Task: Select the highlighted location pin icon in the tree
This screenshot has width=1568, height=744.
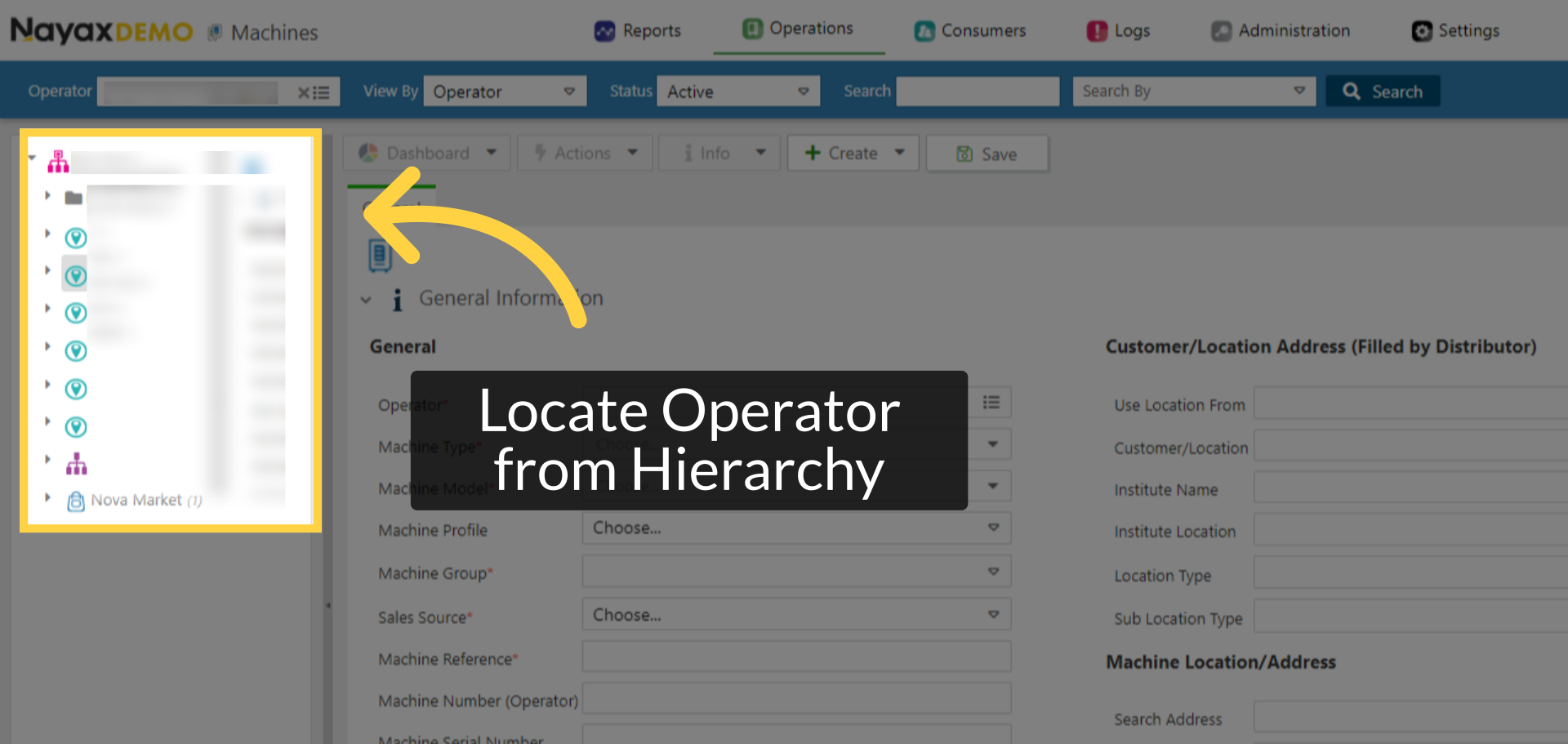Action: (x=75, y=276)
